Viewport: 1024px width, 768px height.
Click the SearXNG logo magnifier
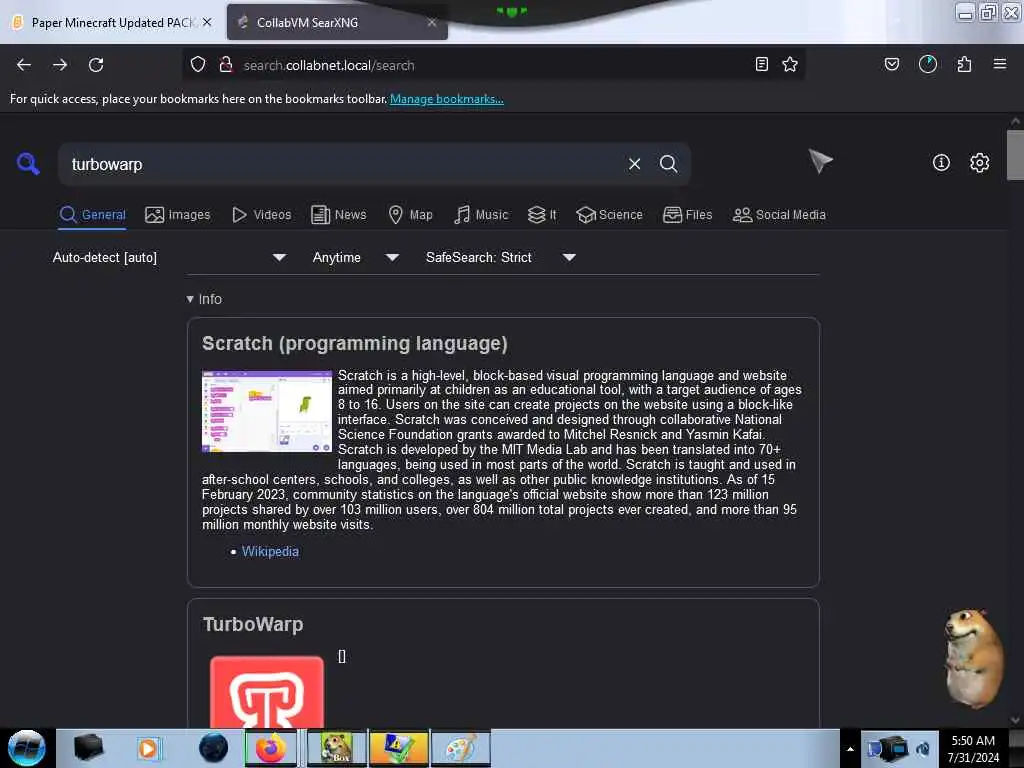28,163
